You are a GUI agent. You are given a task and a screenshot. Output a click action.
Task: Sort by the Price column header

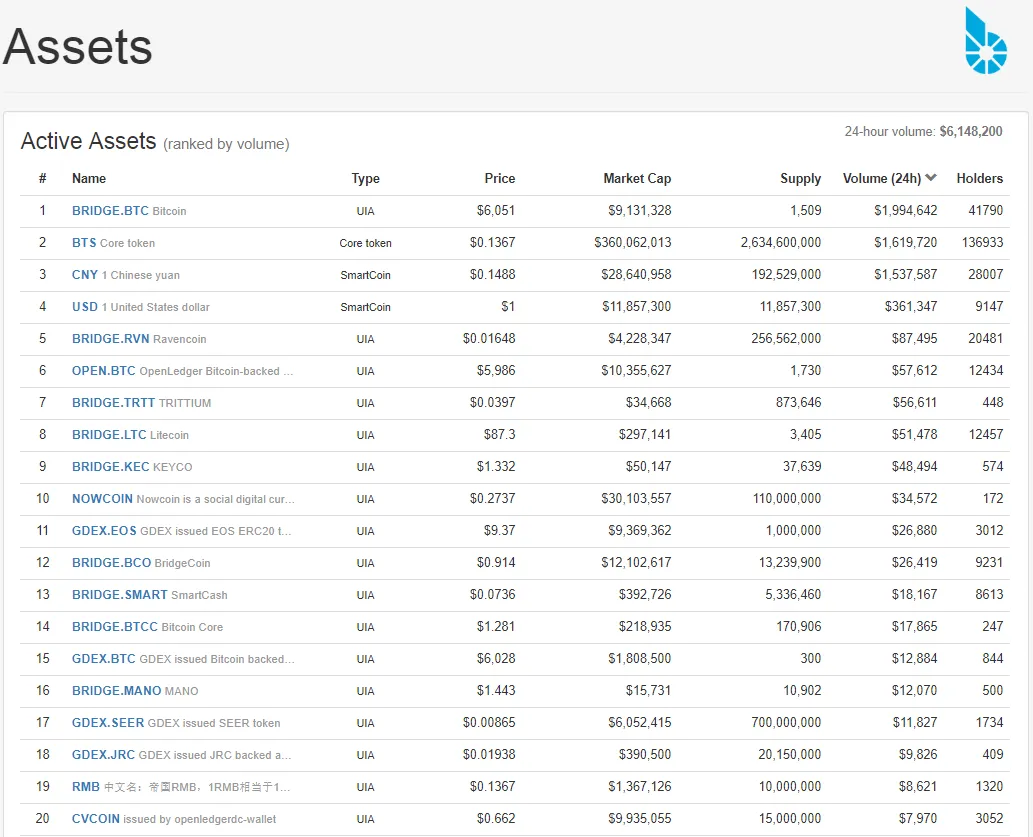pos(500,179)
